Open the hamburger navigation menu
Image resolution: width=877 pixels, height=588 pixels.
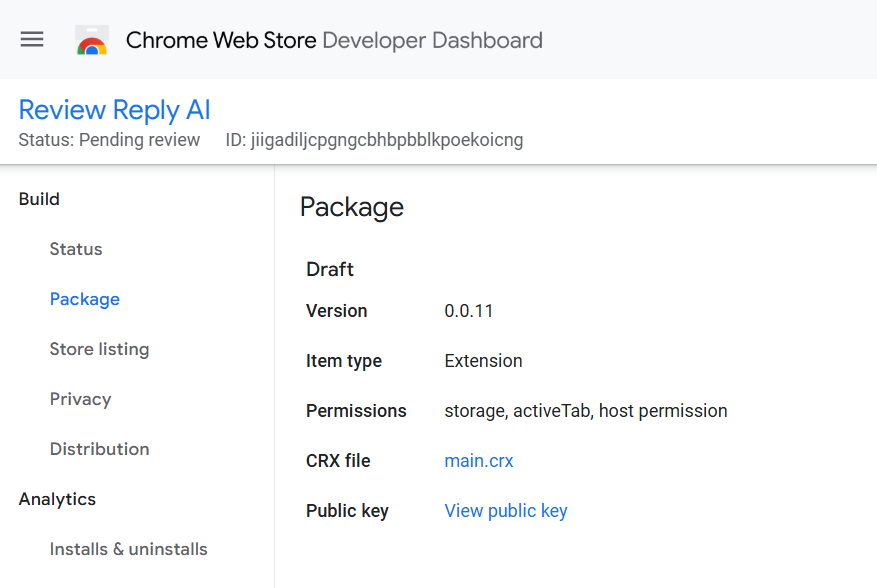click(x=32, y=40)
